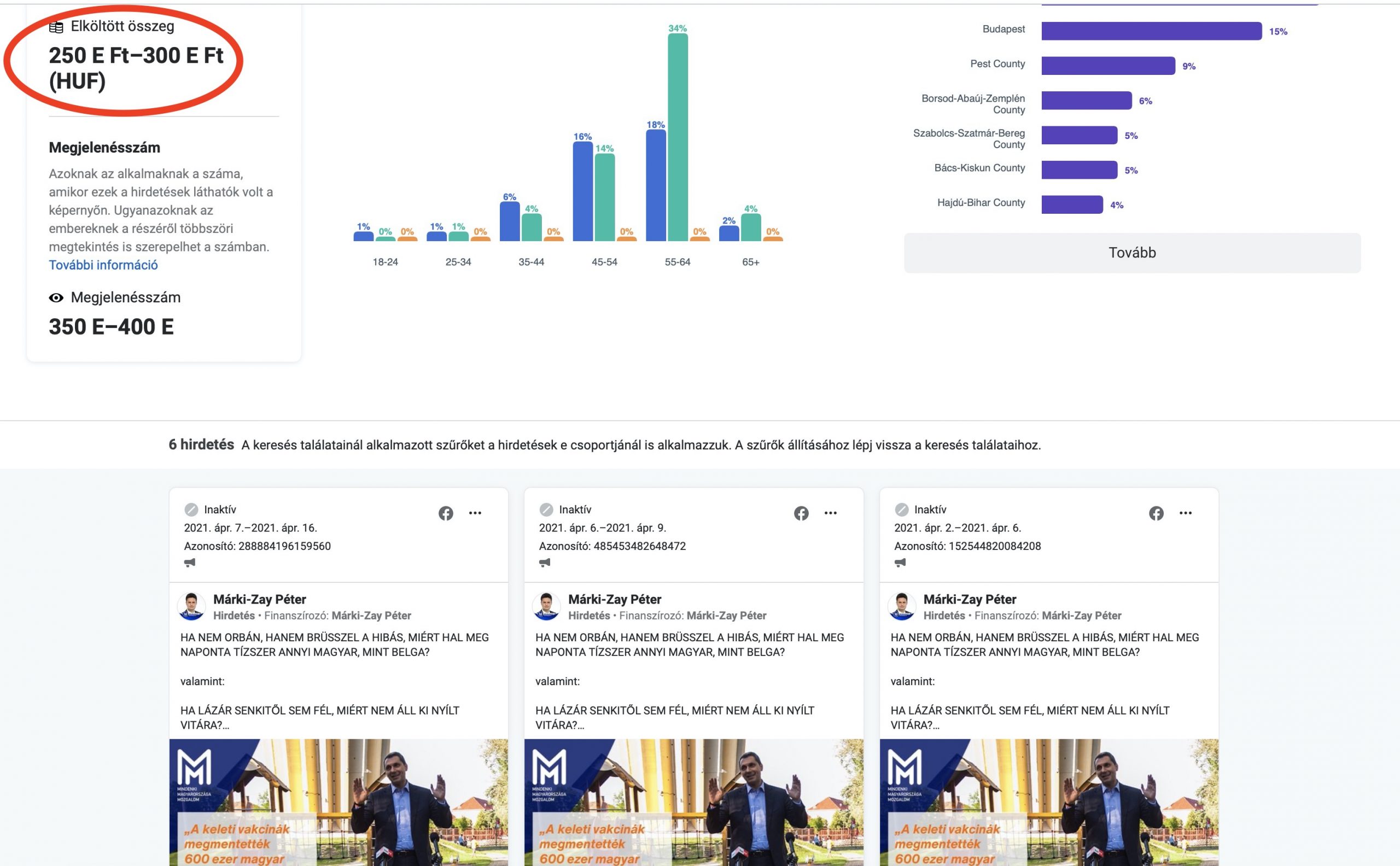
Task: Click the Bács-Kiskun County 5% bar
Action: [1079, 169]
